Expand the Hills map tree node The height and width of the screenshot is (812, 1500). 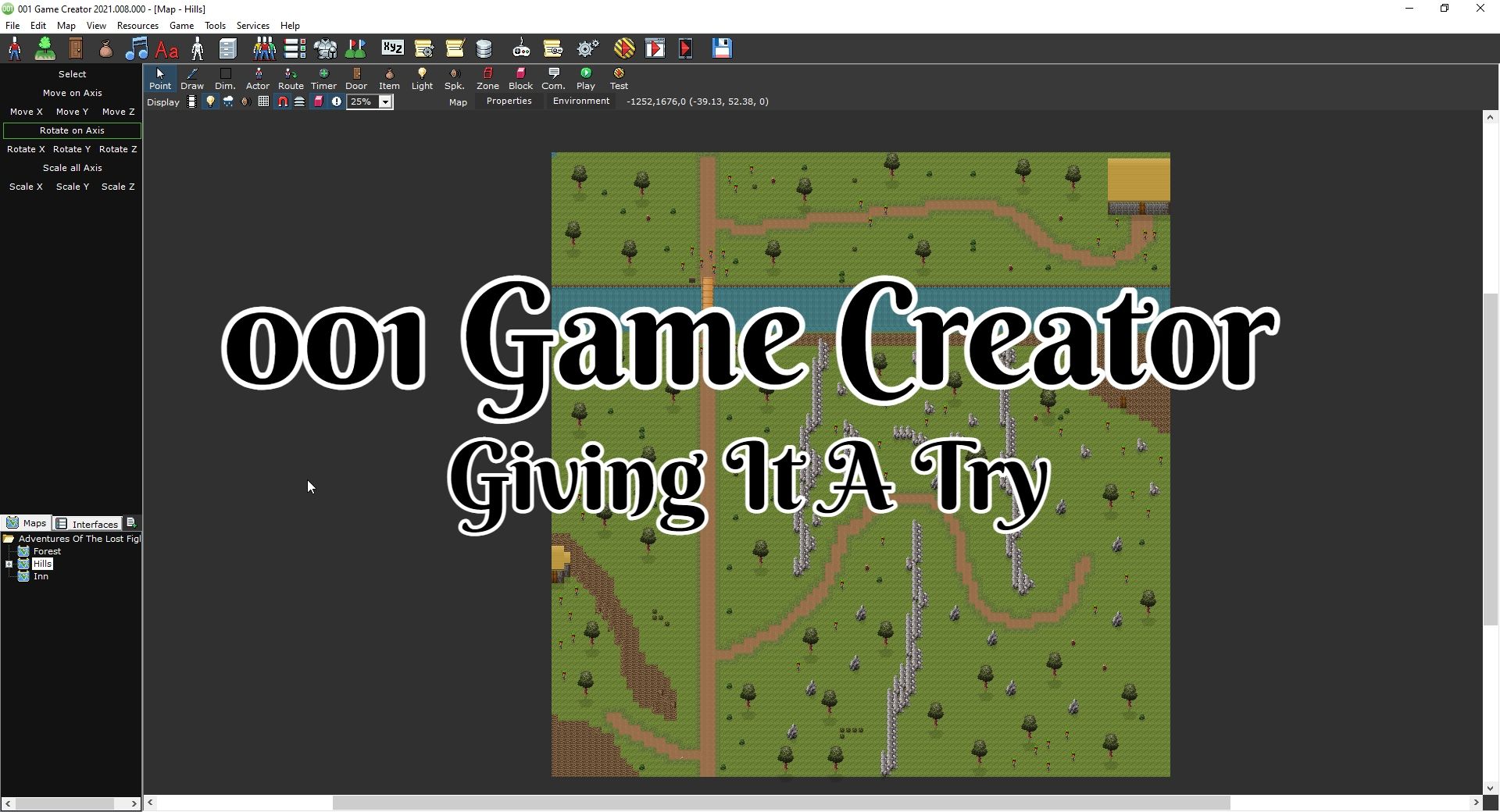tap(9, 564)
